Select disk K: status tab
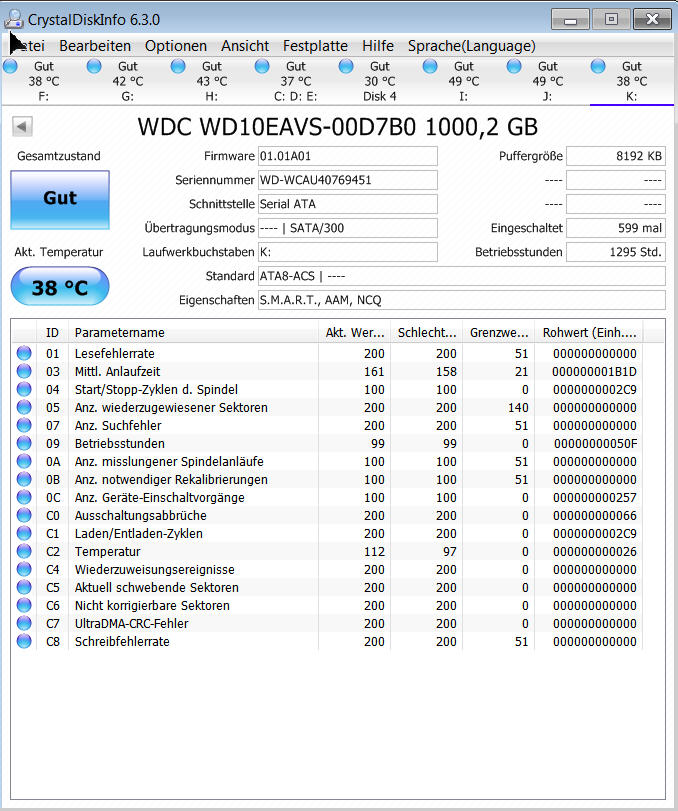This screenshot has width=678, height=811. pos(631,81)
